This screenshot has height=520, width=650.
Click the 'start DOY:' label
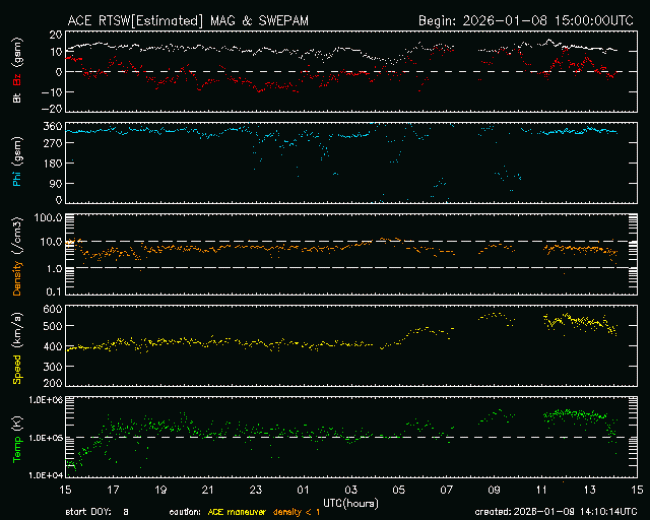point(88,512)
